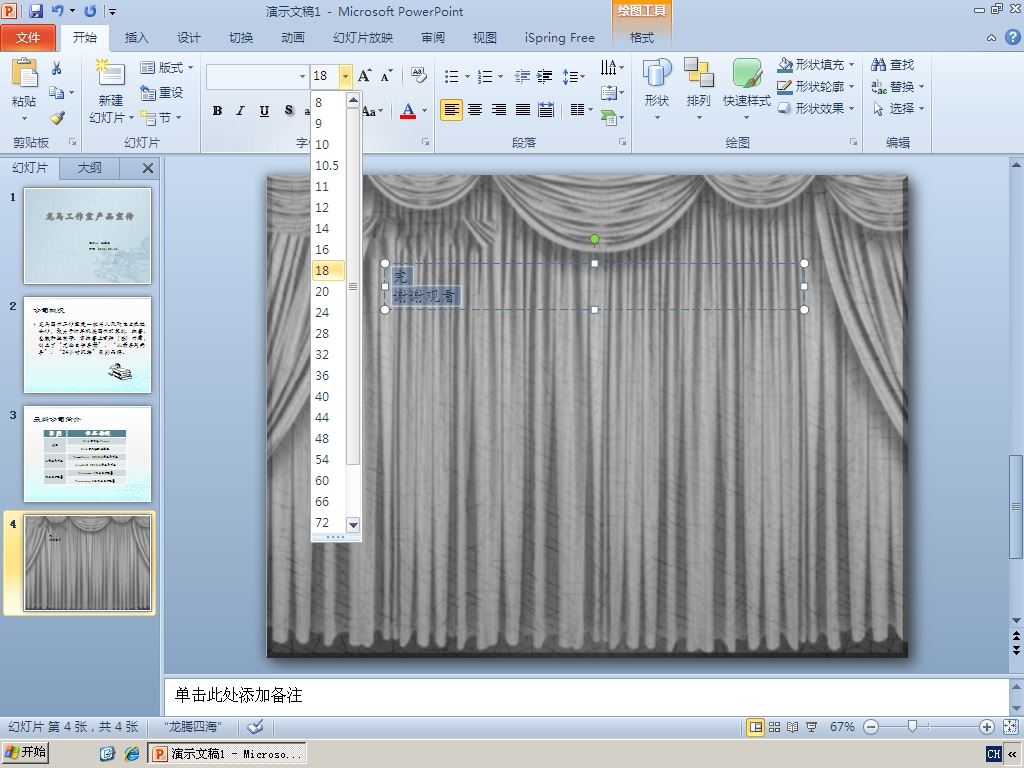This screenshot has height=768, width=1024.
Task: Toggle text shadow
Action: click(x=289, y=110)
